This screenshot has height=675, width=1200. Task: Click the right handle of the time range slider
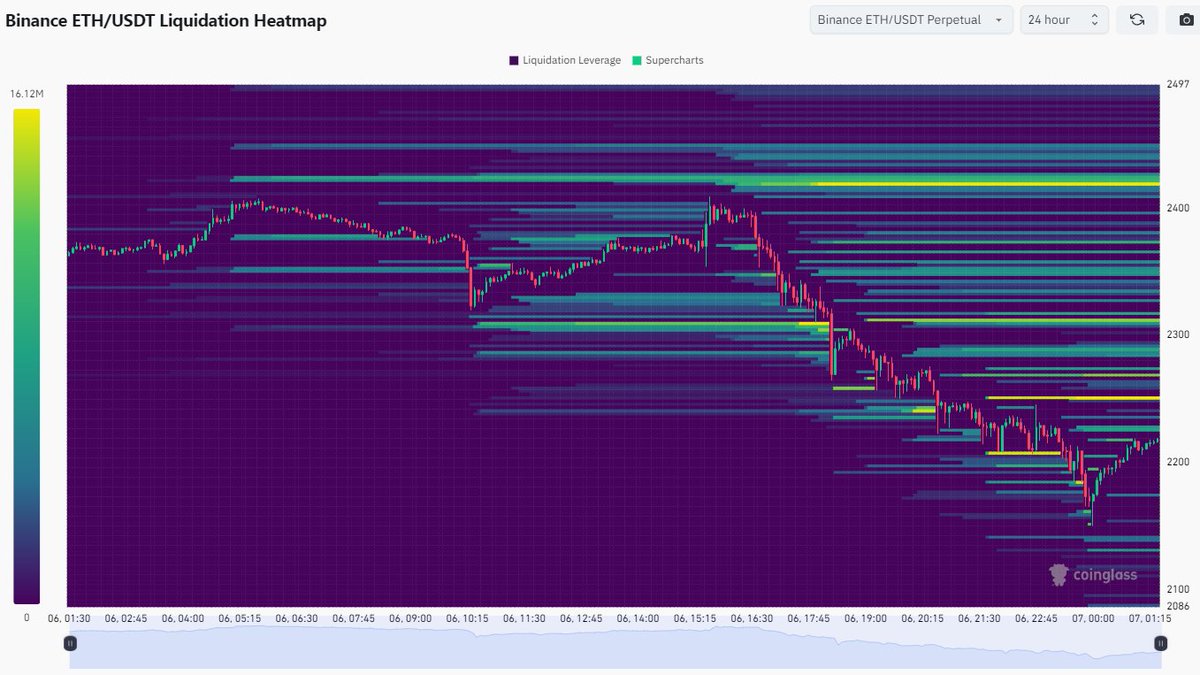[1160, 643]
